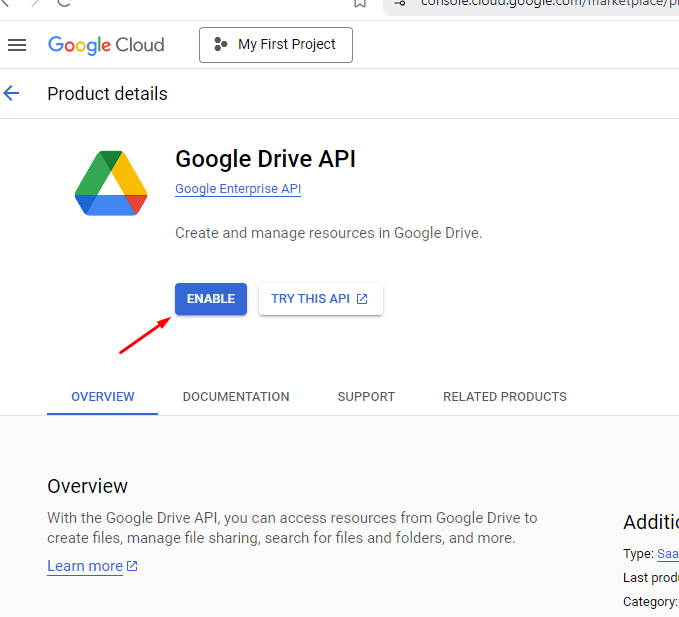Enable the Google Drive API
Screen dimensions: 679x617
[211, 299]
